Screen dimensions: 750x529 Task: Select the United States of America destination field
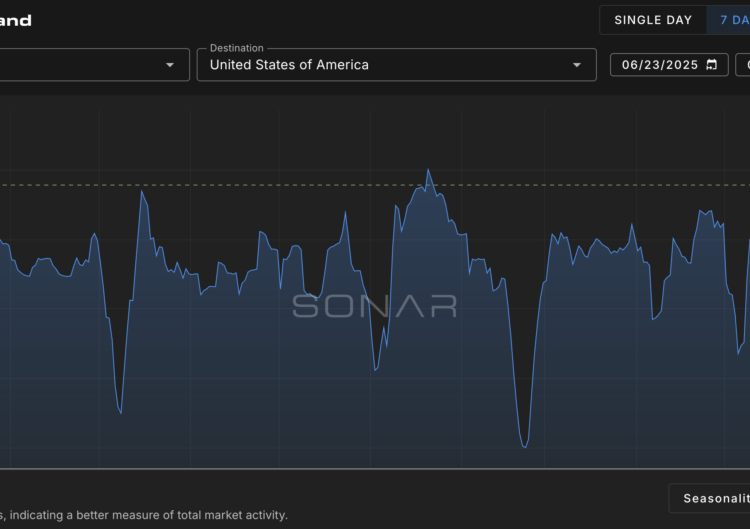(397, 65)
